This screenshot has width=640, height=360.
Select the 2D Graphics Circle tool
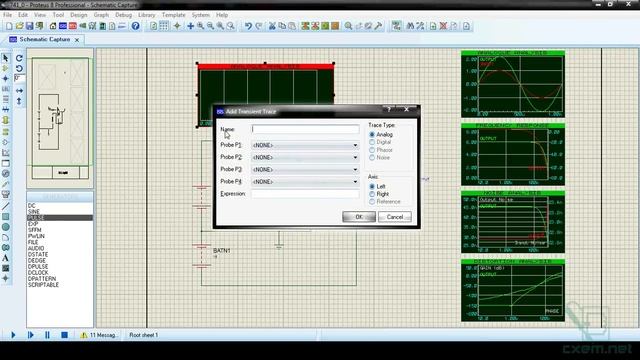6,227
